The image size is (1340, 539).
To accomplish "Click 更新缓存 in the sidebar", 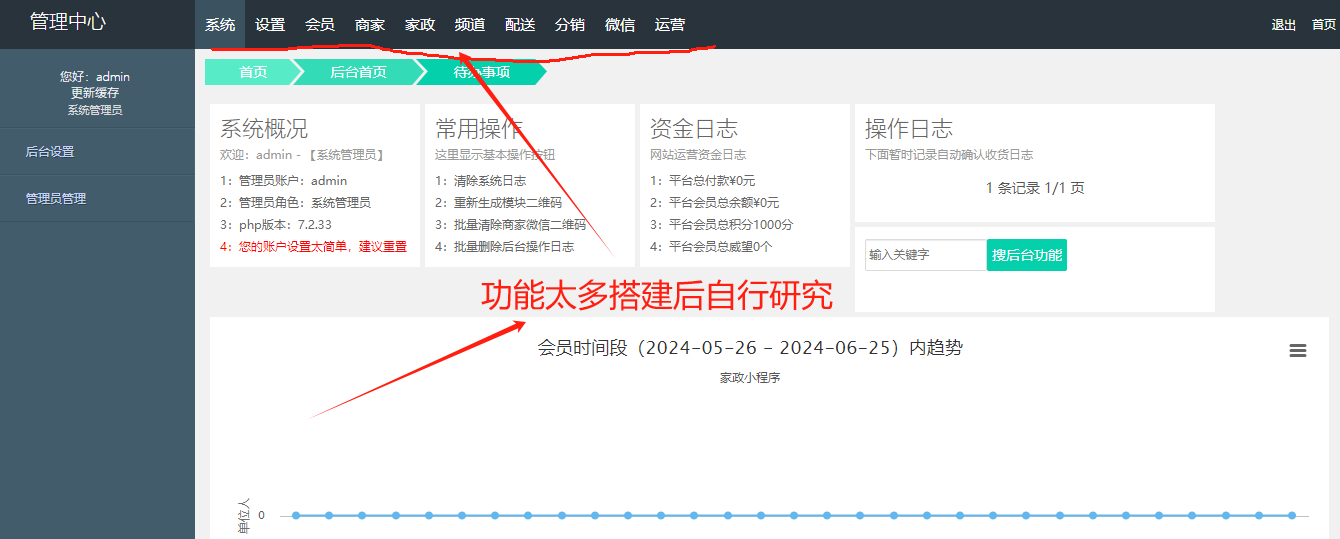I will (95, 93).
